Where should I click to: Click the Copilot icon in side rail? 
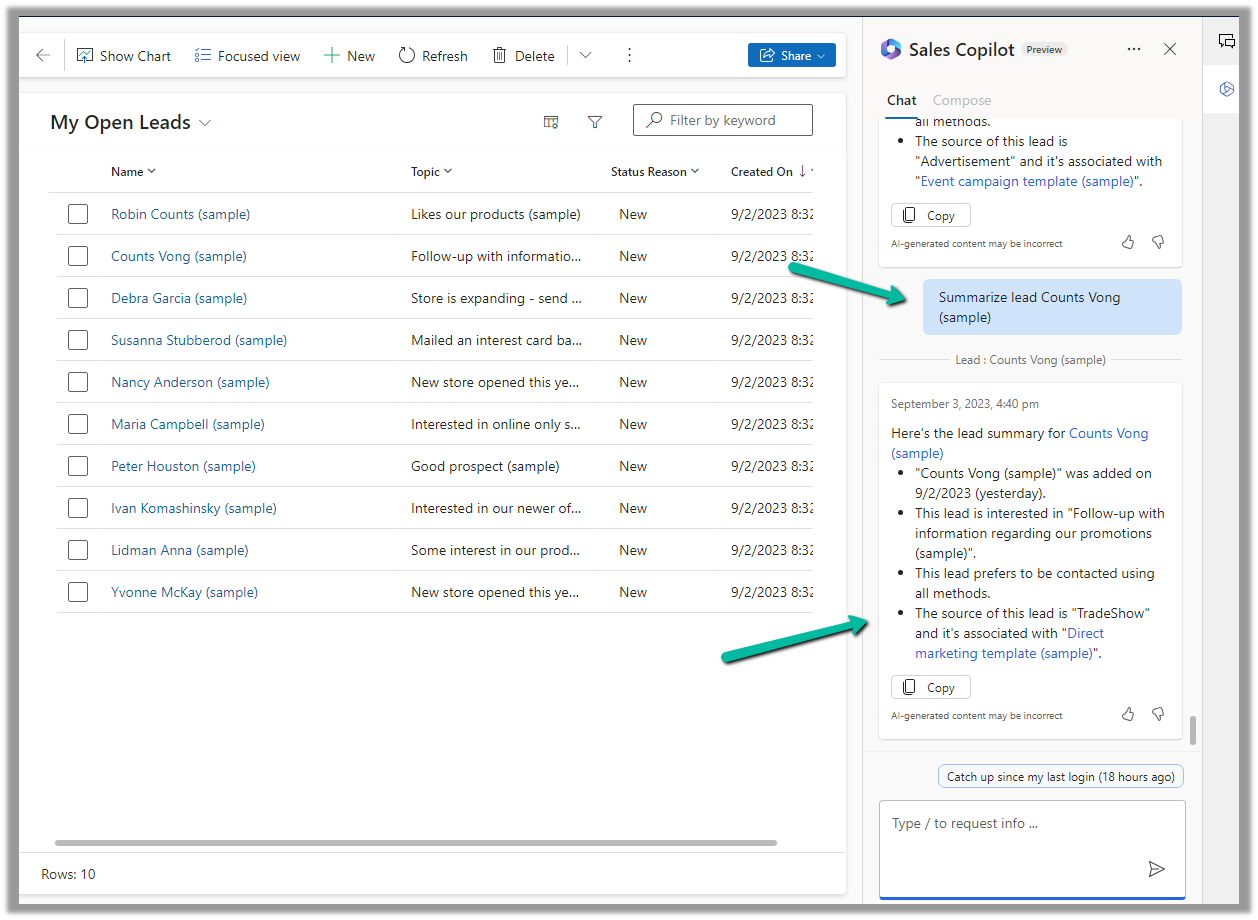coord(1227,90)
